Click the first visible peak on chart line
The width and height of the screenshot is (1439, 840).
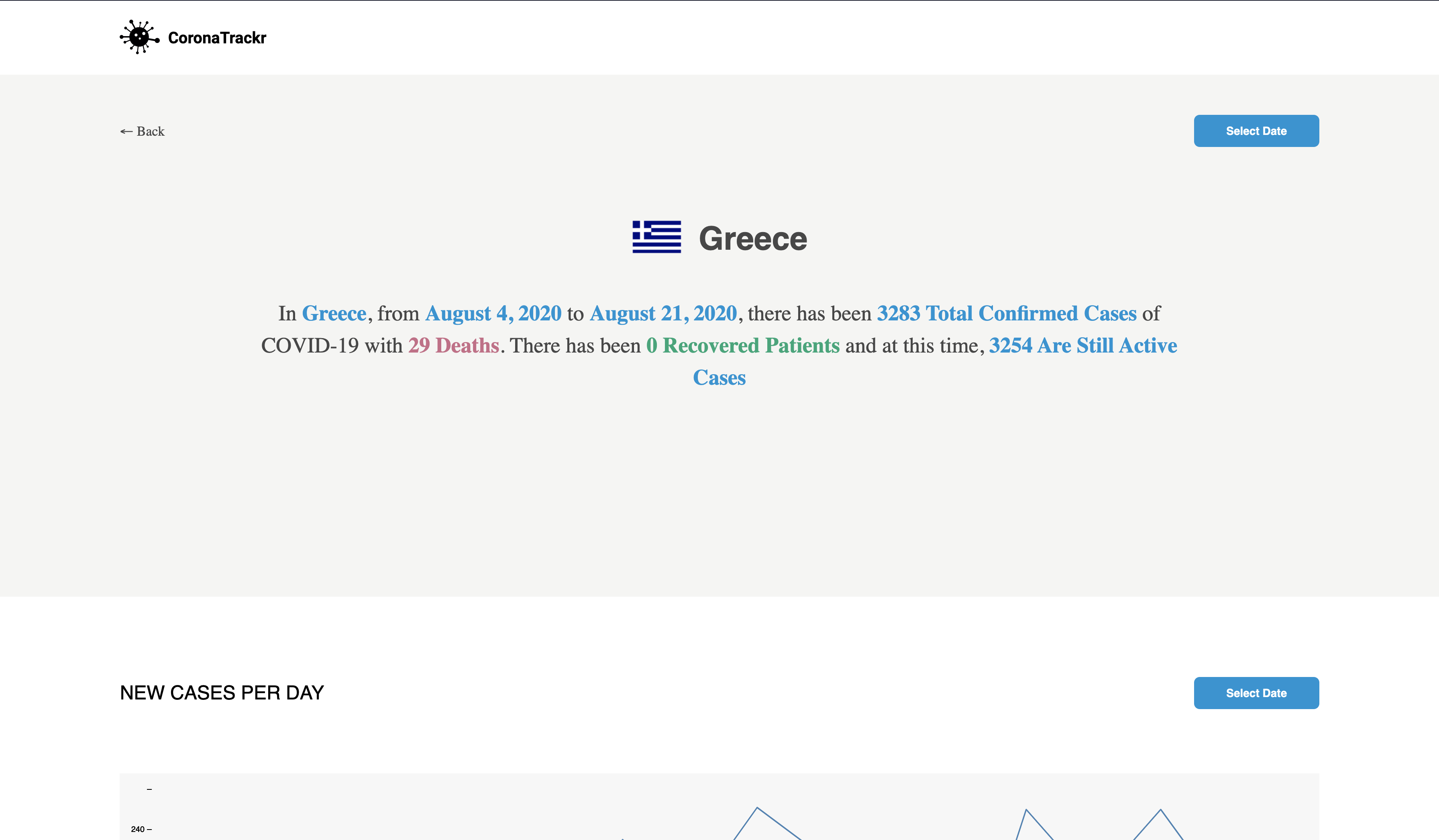click(757, 808)
